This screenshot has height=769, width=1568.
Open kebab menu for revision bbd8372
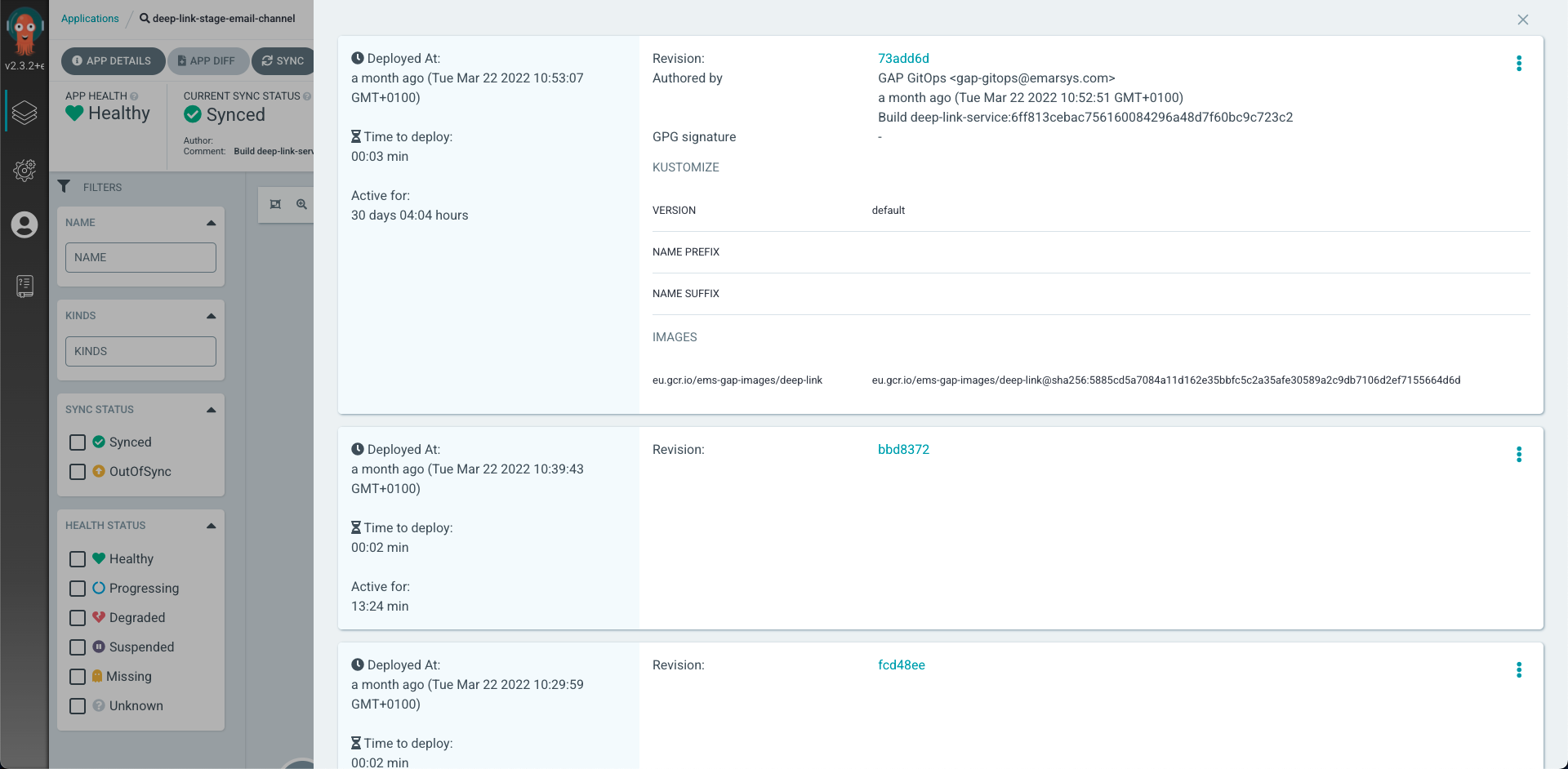[1519, 455]
